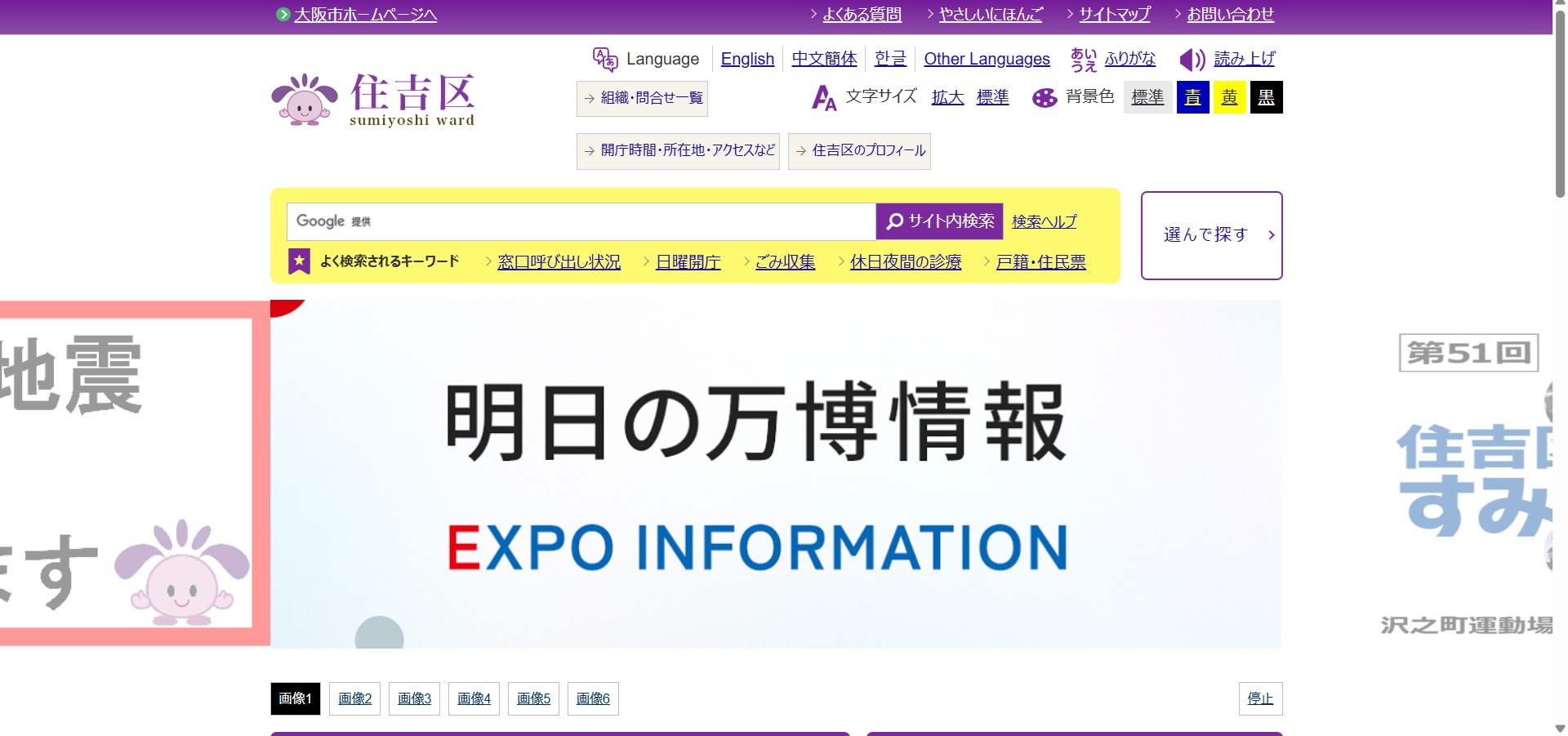Open the サイトマップ link
The image size is (1568, 736).
click(x=1115, y=15)
